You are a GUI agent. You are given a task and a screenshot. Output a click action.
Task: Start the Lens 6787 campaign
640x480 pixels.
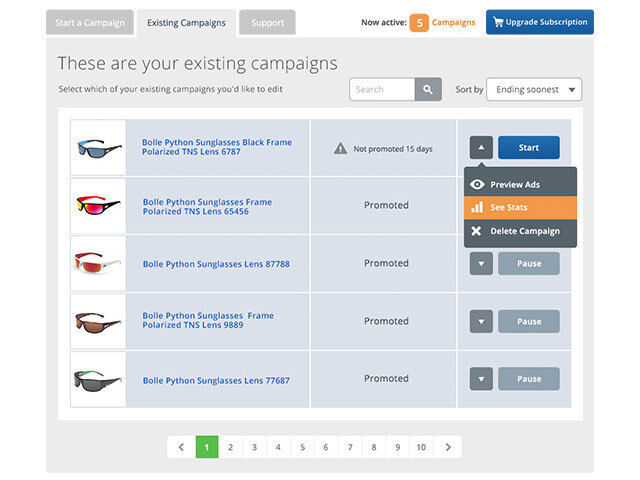(529, 147)
